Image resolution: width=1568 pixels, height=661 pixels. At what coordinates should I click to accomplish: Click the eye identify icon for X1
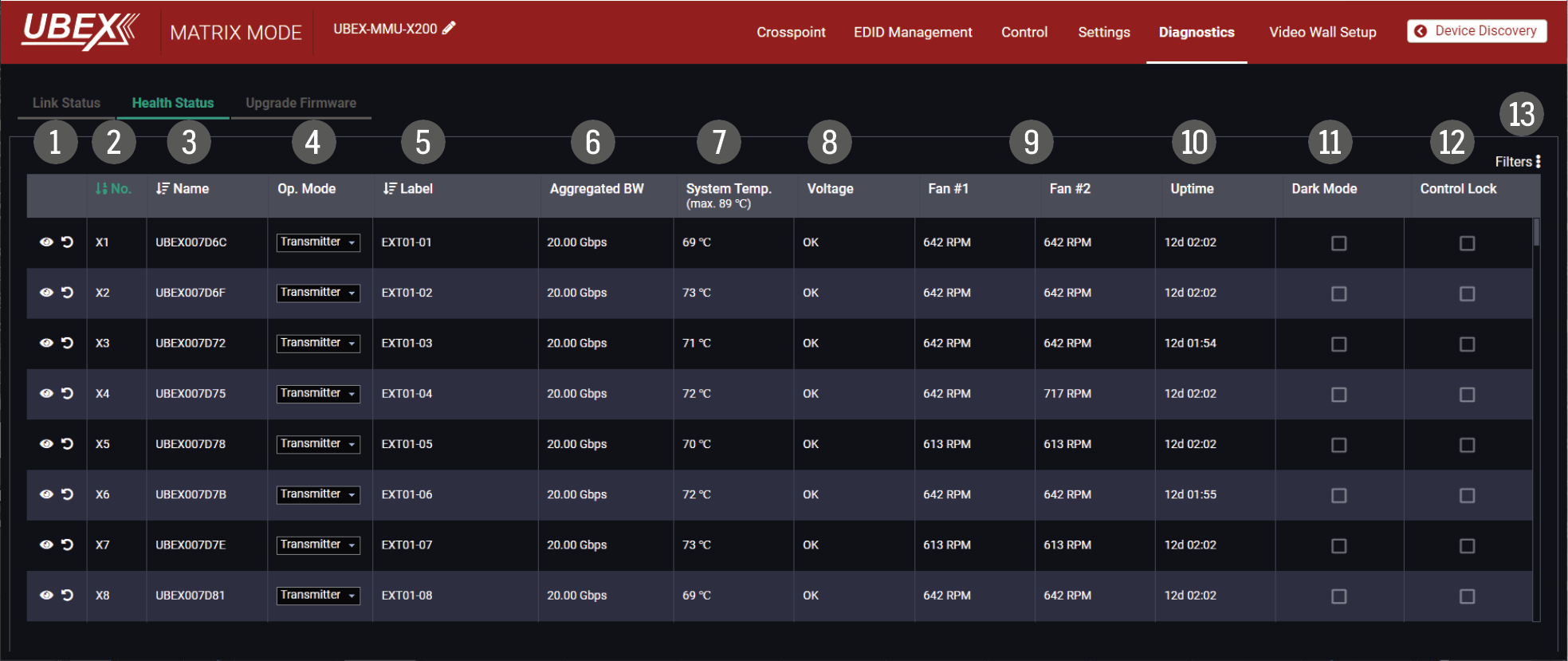click(46, 242)
